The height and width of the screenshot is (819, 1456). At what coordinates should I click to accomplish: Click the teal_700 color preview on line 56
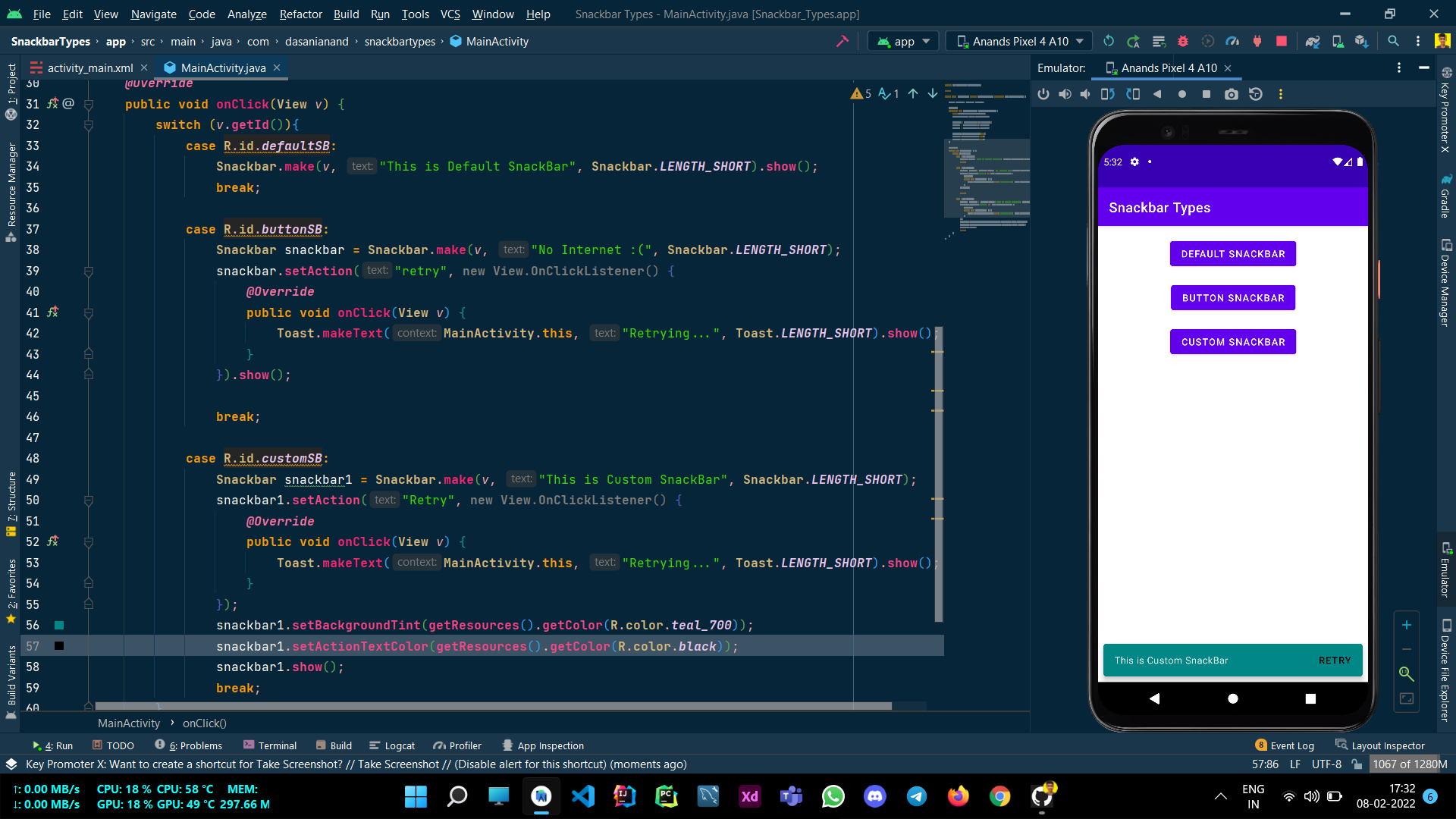click(59, 626)
